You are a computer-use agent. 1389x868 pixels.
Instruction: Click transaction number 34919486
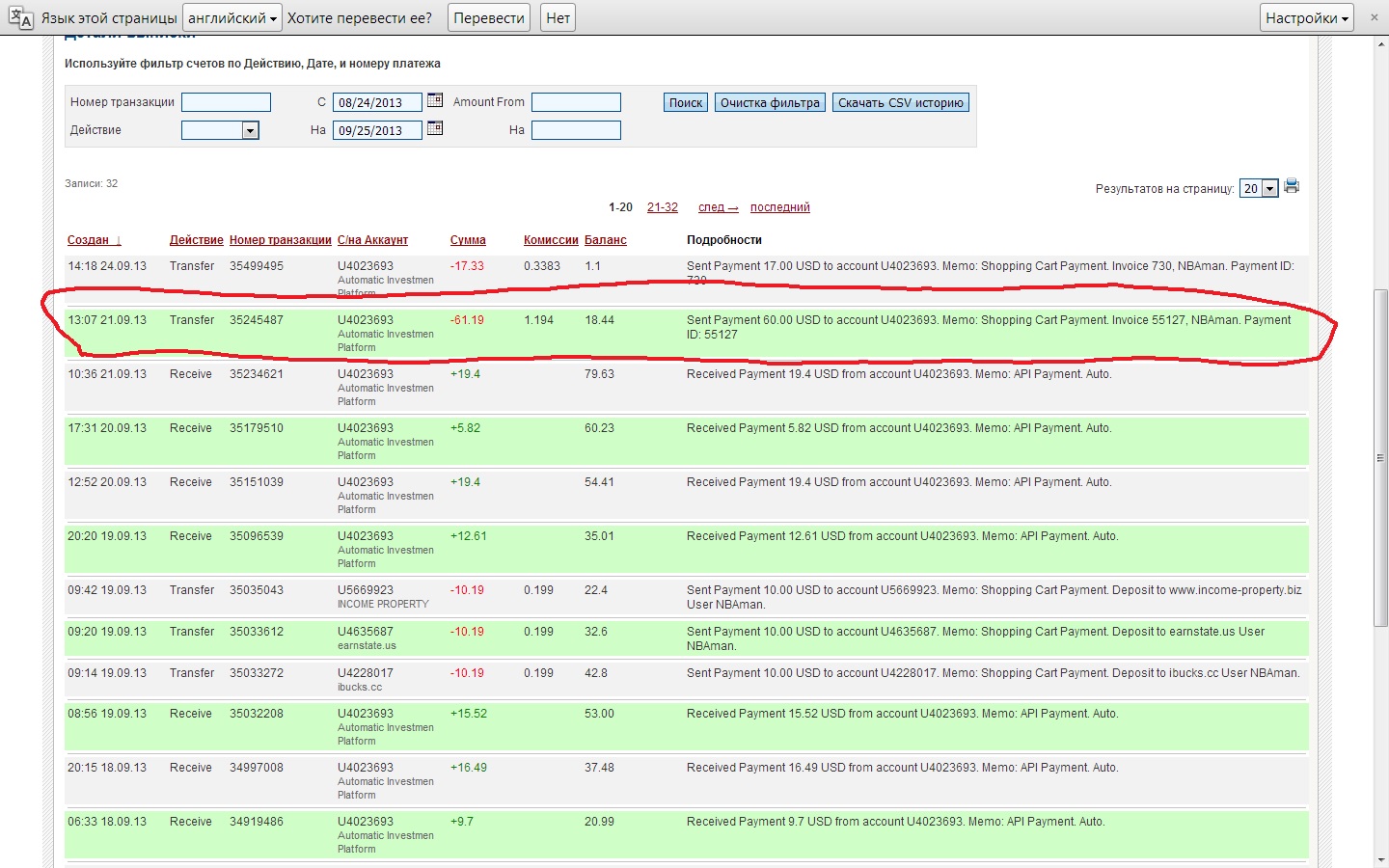(257, 822)
